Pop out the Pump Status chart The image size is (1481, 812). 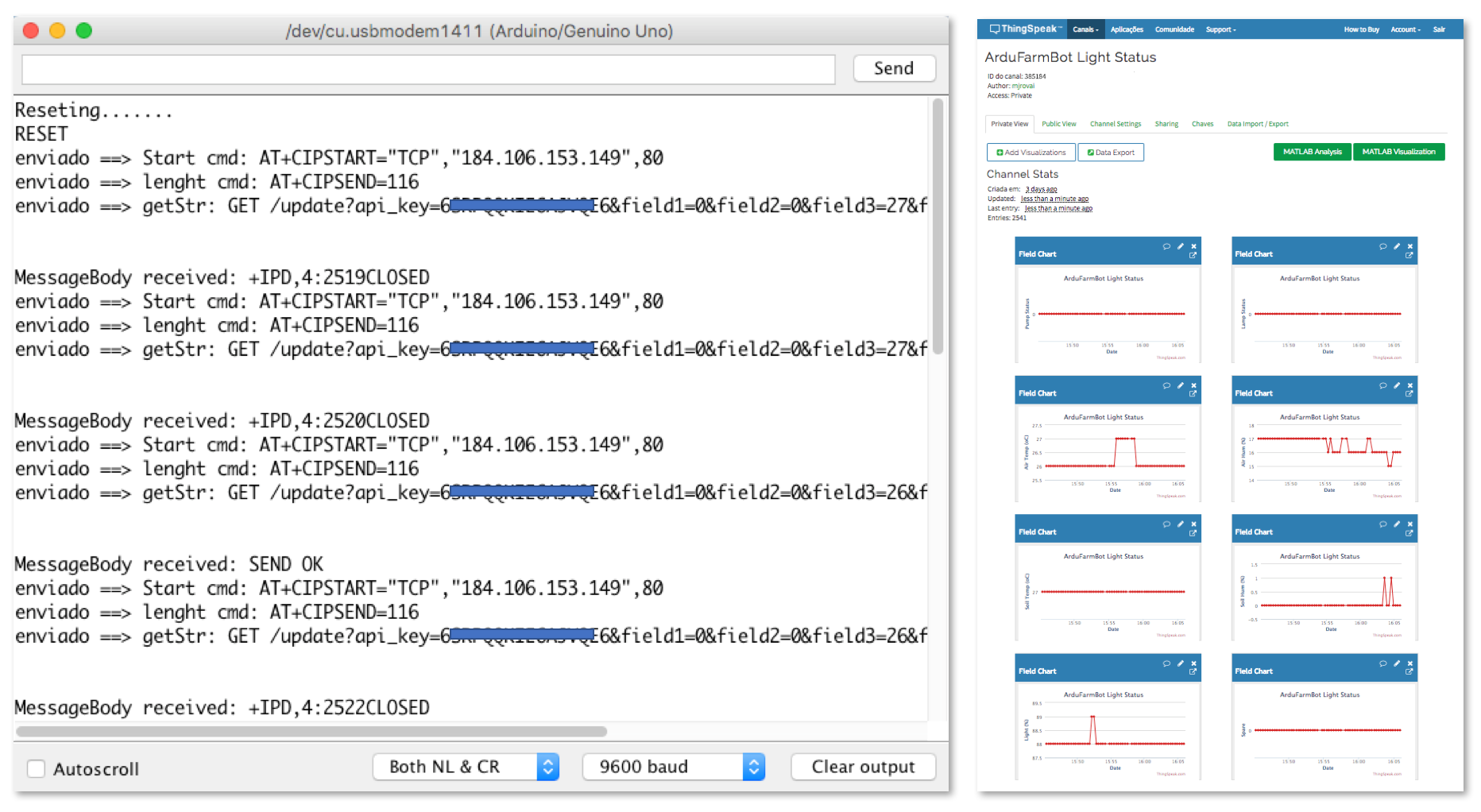[x=1193, y=256]
